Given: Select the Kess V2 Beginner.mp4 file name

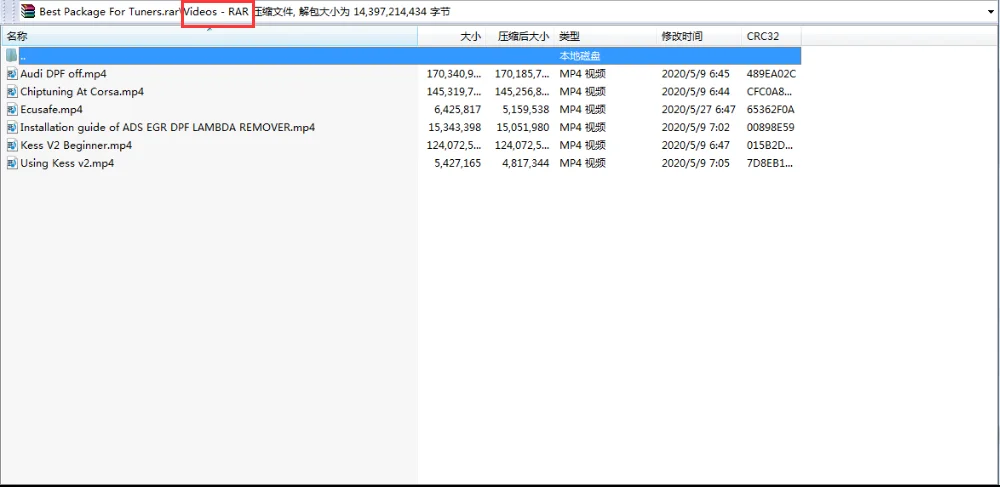Looking at the screenshot, I should point(76,145).
